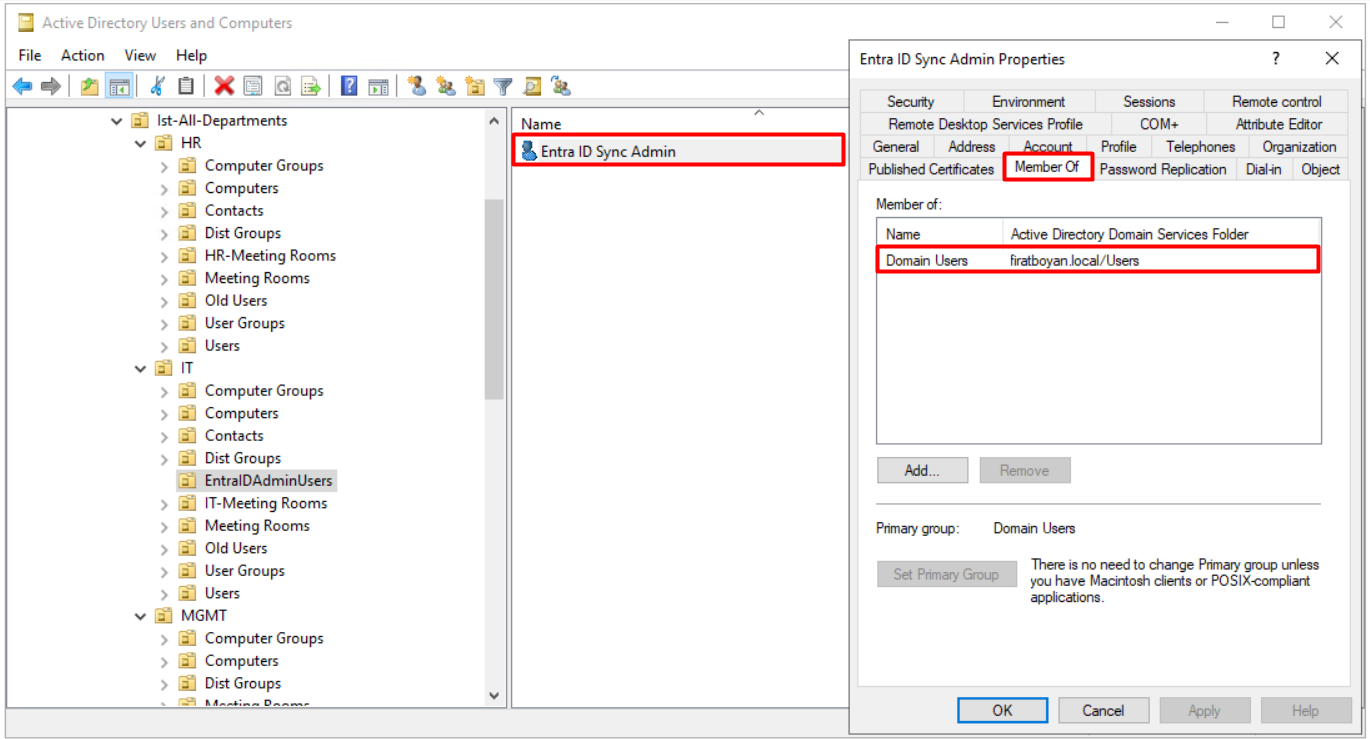Click Cancel in the properties dialog
The height and width of the screenshot is (739, 1370).
pos(1103,710)
